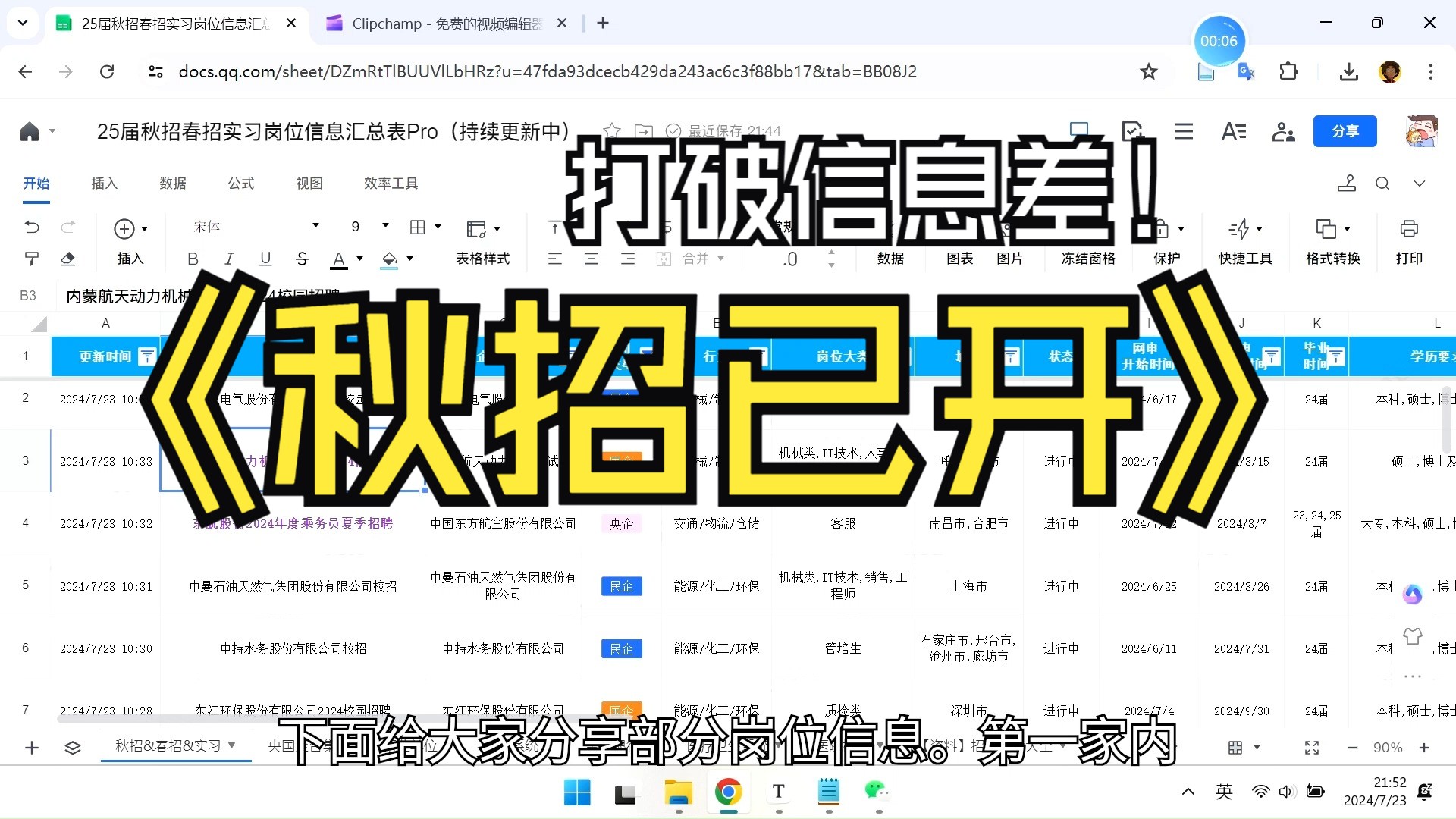Align text left

coord(555,259)
